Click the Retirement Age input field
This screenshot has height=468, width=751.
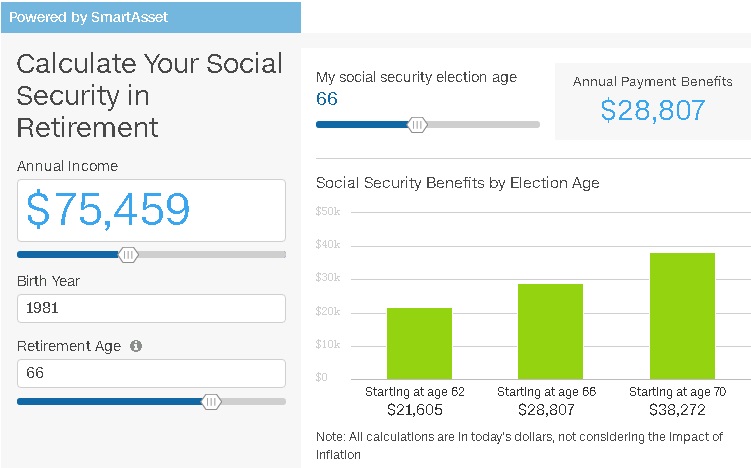click(151, 373)
